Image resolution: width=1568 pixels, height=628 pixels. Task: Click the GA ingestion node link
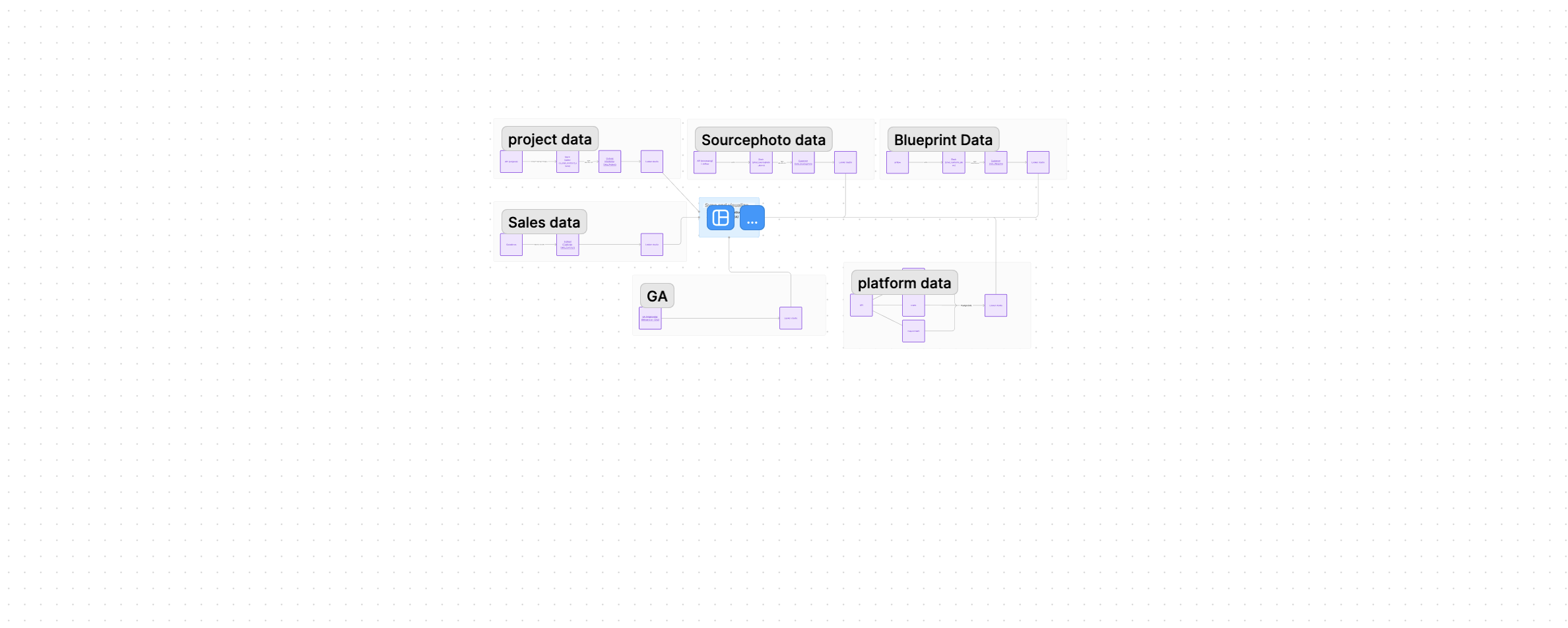coord(650,319)
